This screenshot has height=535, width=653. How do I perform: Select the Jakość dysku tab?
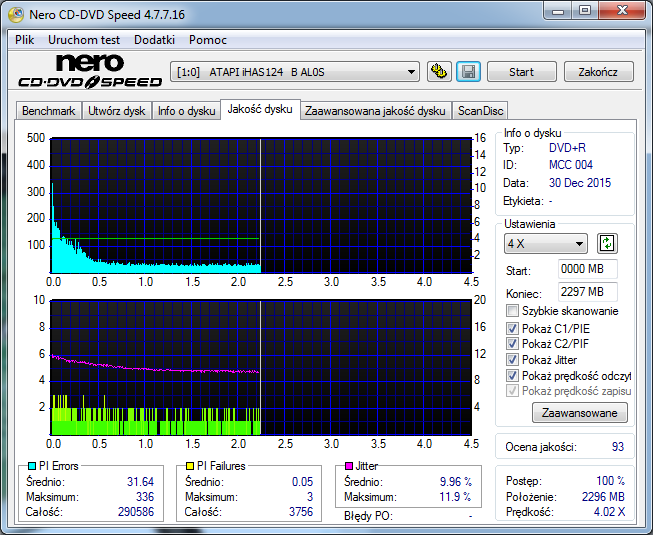click(260, 109)
